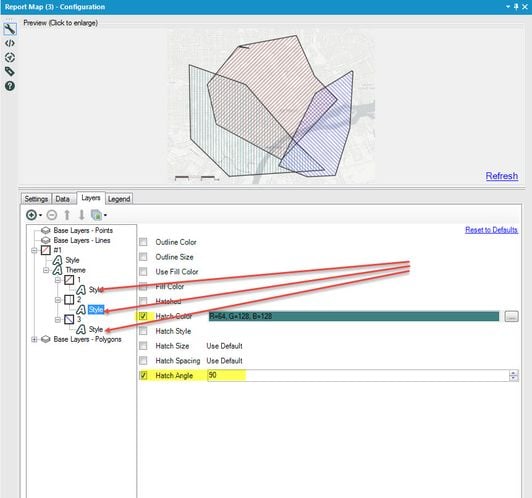Screen dimensions: 532x498
Task: Open the copy layers dropdown arrow
Action: pyautogui.click(x=105, y=215)
